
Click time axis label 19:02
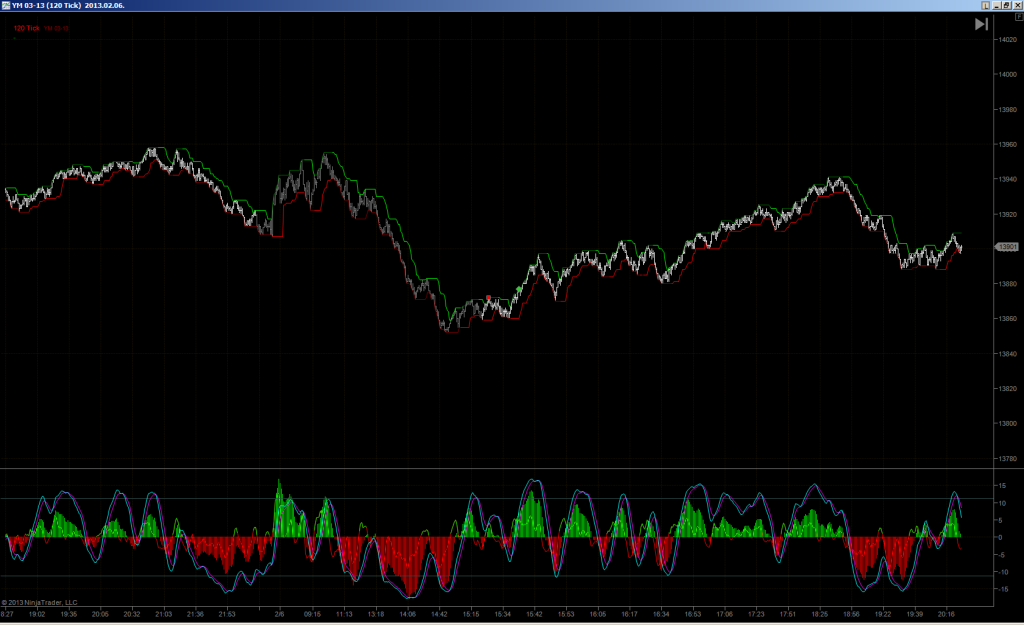click(37, 614)
